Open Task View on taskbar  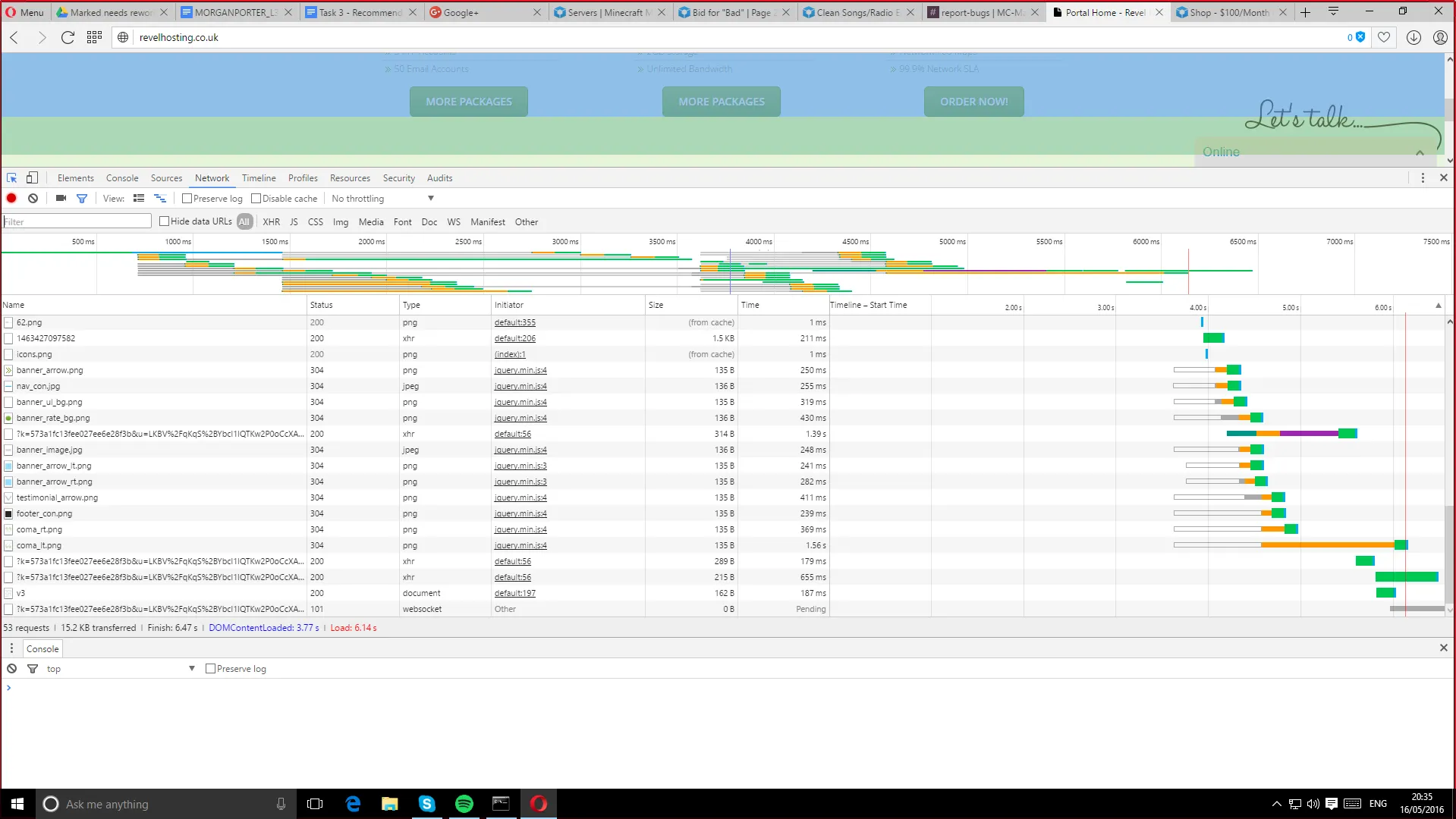coord(315,804)
